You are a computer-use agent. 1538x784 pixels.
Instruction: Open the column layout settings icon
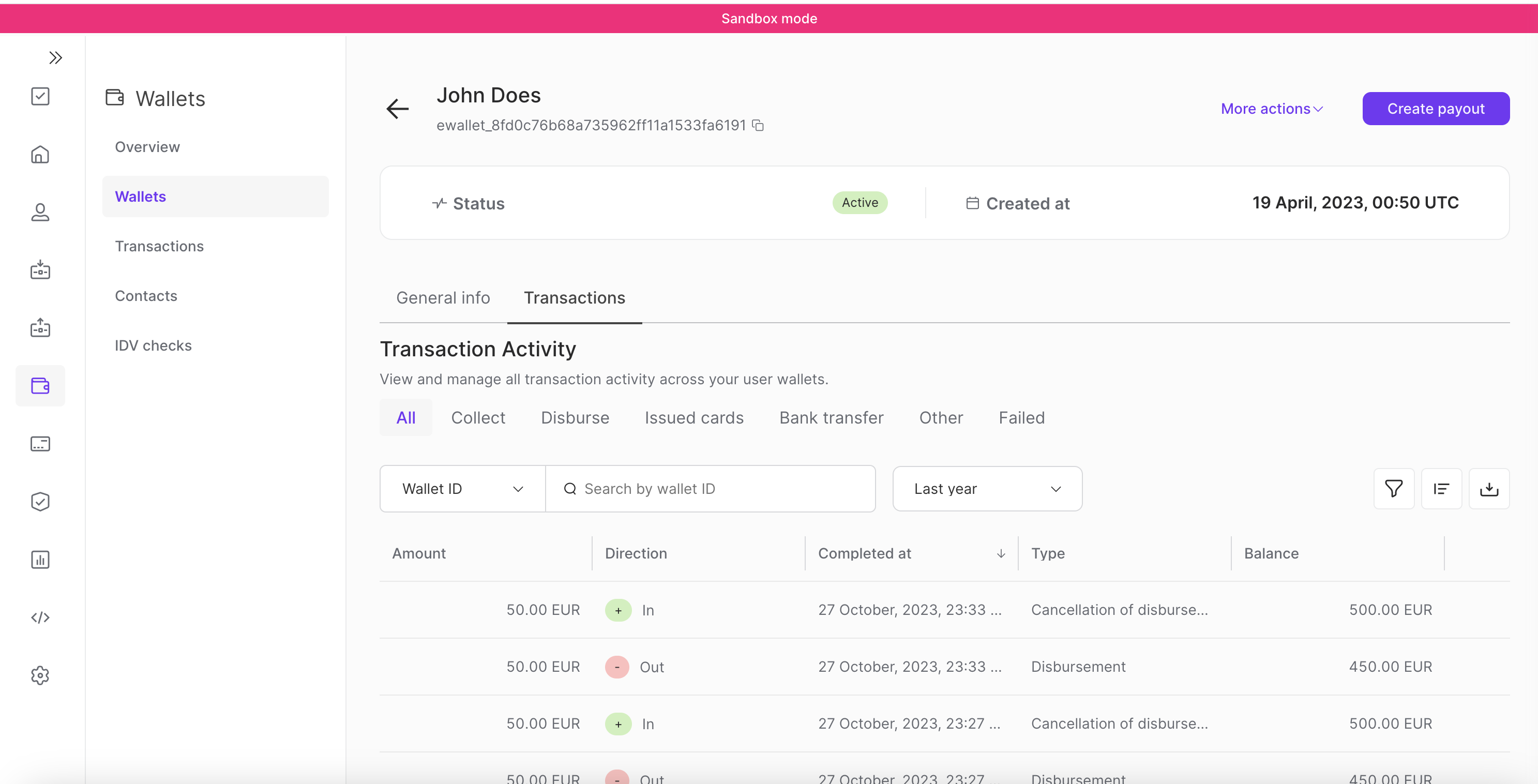point(1441,489)
